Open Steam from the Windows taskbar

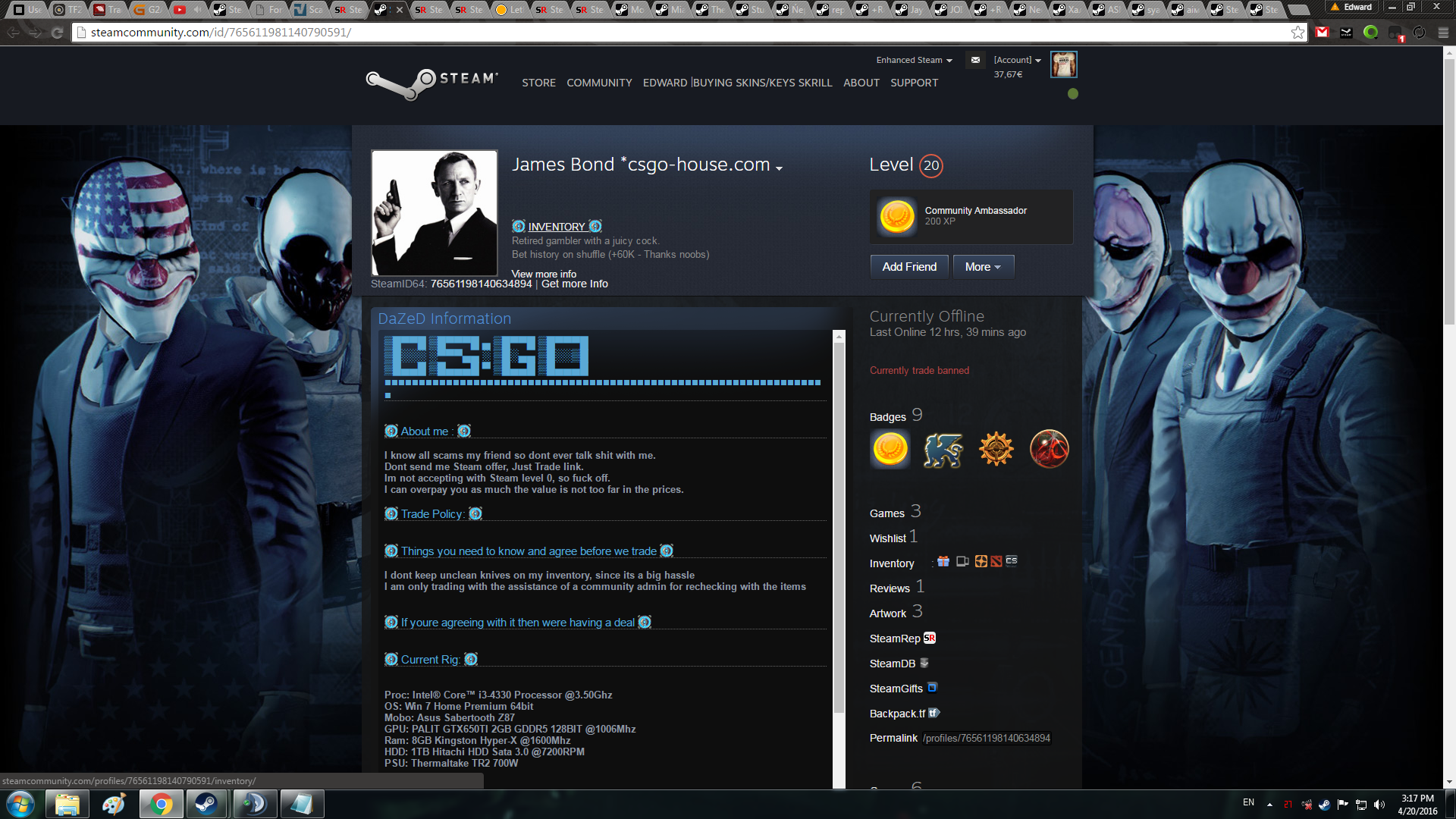(206, 804)
